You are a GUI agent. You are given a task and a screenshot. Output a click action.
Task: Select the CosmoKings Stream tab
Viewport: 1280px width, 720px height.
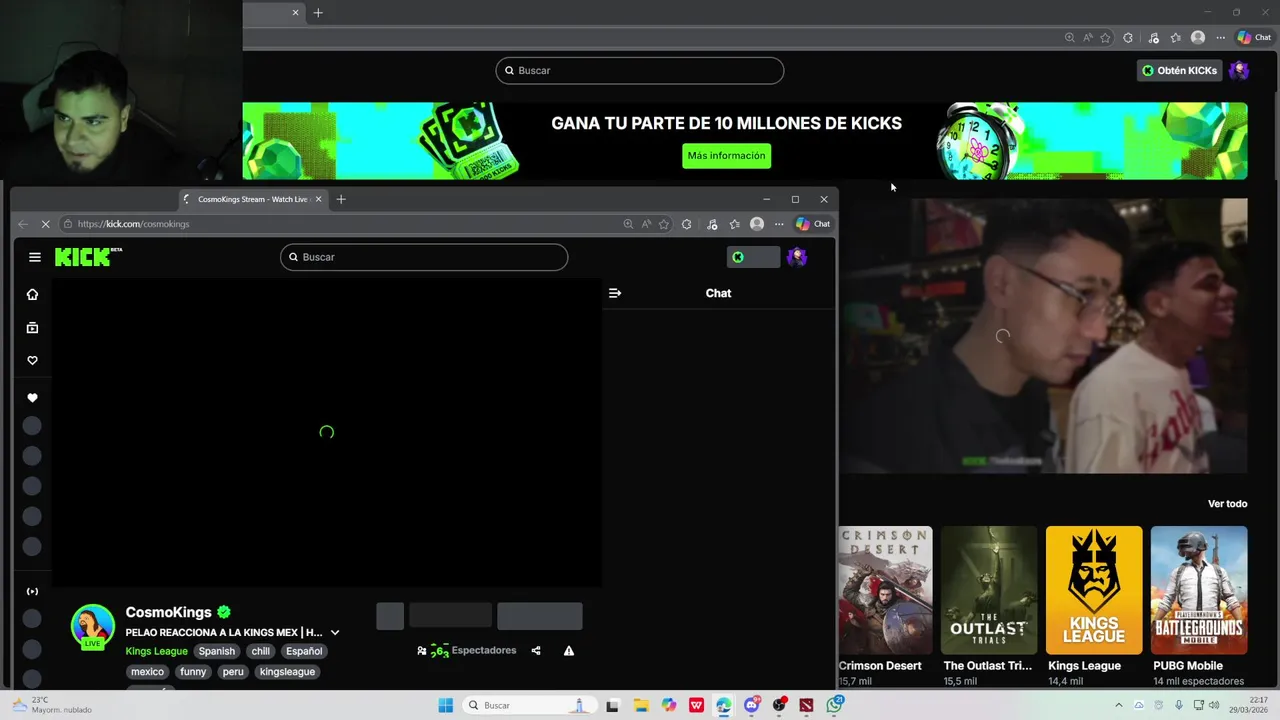(x=252, y=199)
